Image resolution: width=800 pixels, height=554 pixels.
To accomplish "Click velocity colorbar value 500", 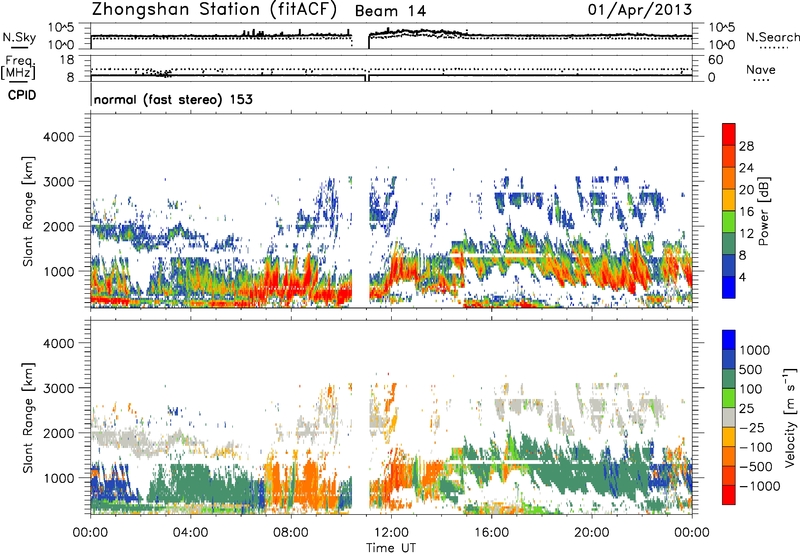I will point(751,370).
